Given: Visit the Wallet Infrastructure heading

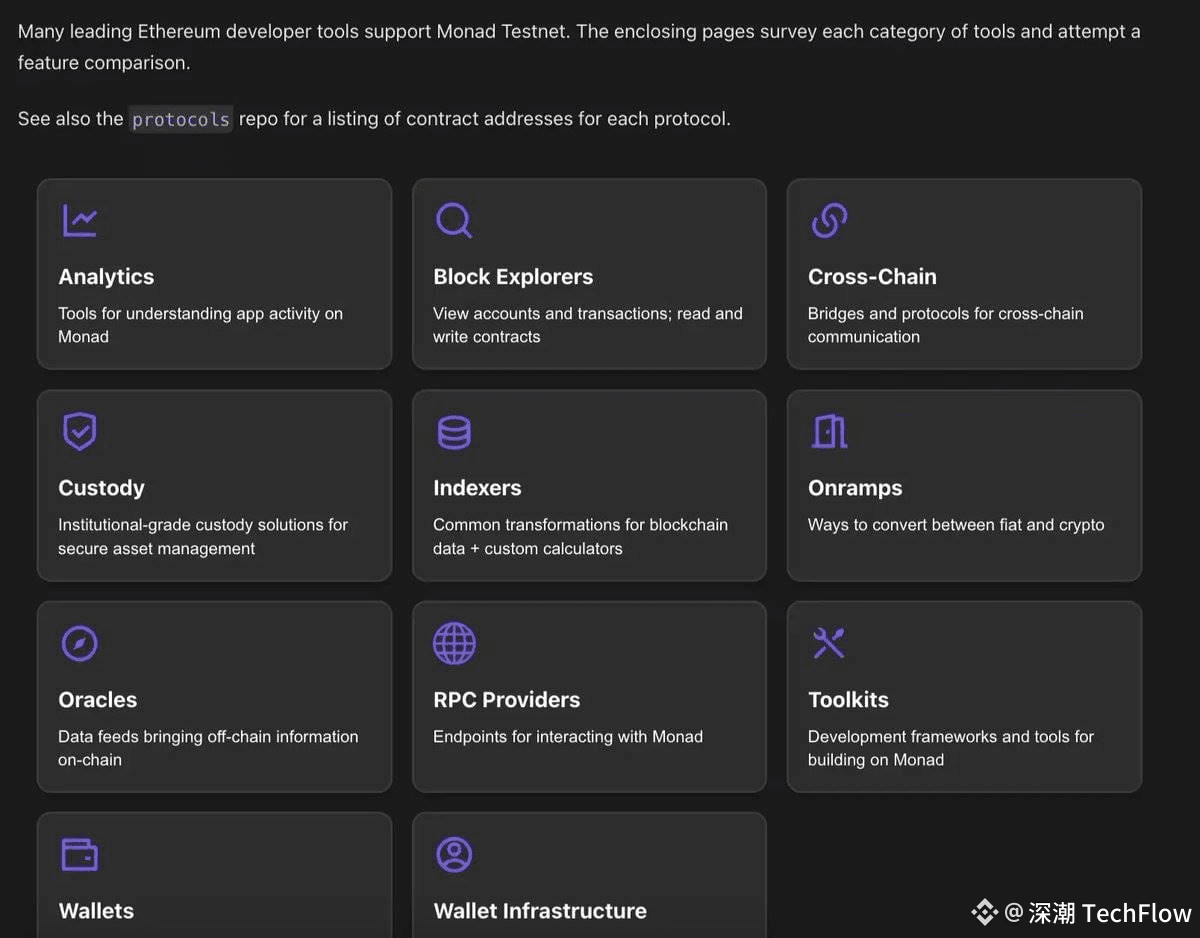Looking at the screenshot, I should click(x=540, y=911).
